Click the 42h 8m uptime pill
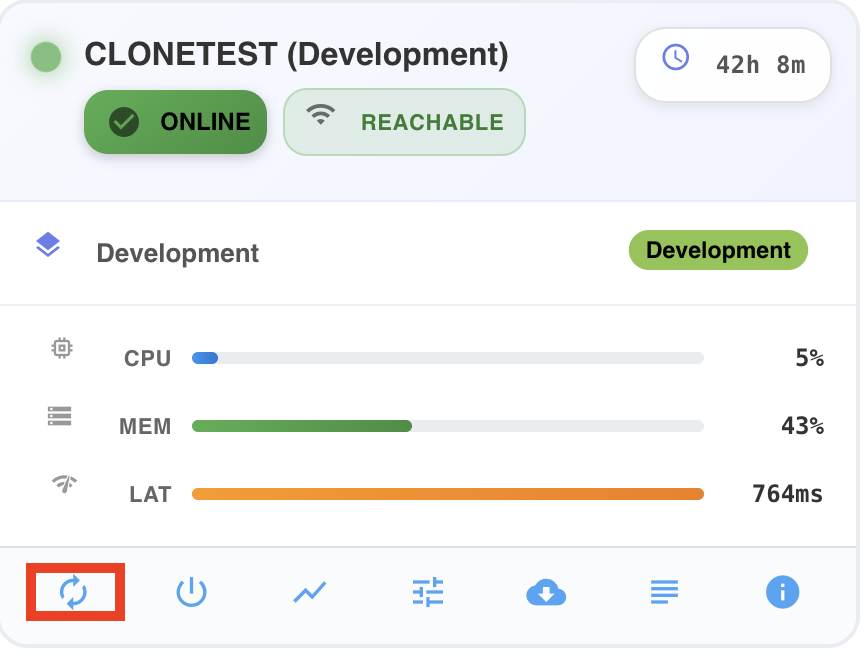The height and width of the screenshot is (657, 867). [x=733, y=65]
